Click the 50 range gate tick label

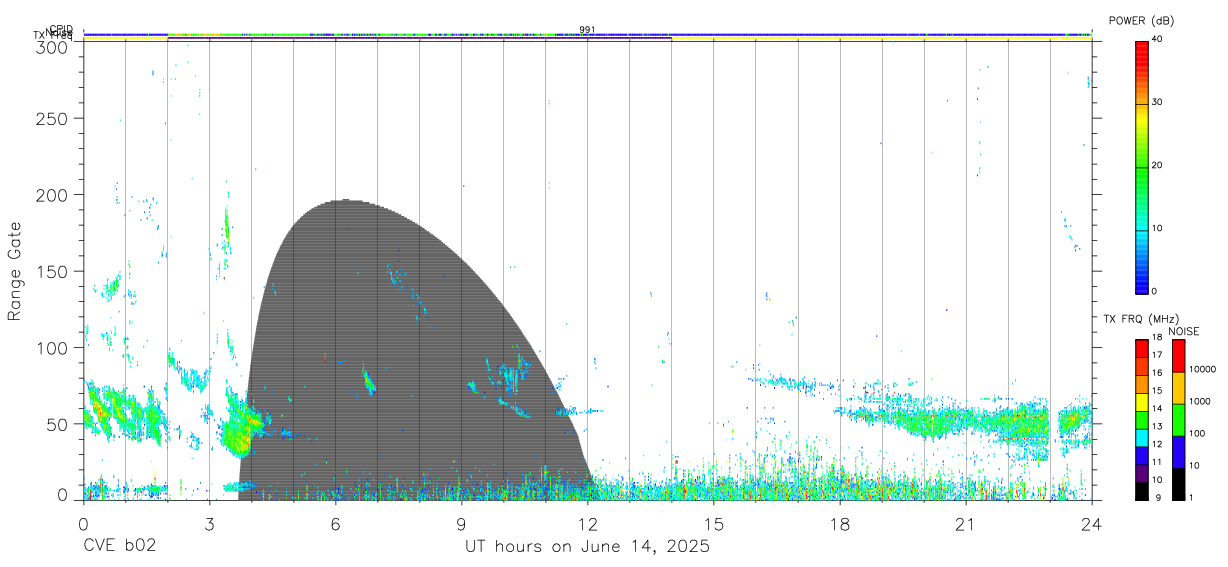point(58,424)
